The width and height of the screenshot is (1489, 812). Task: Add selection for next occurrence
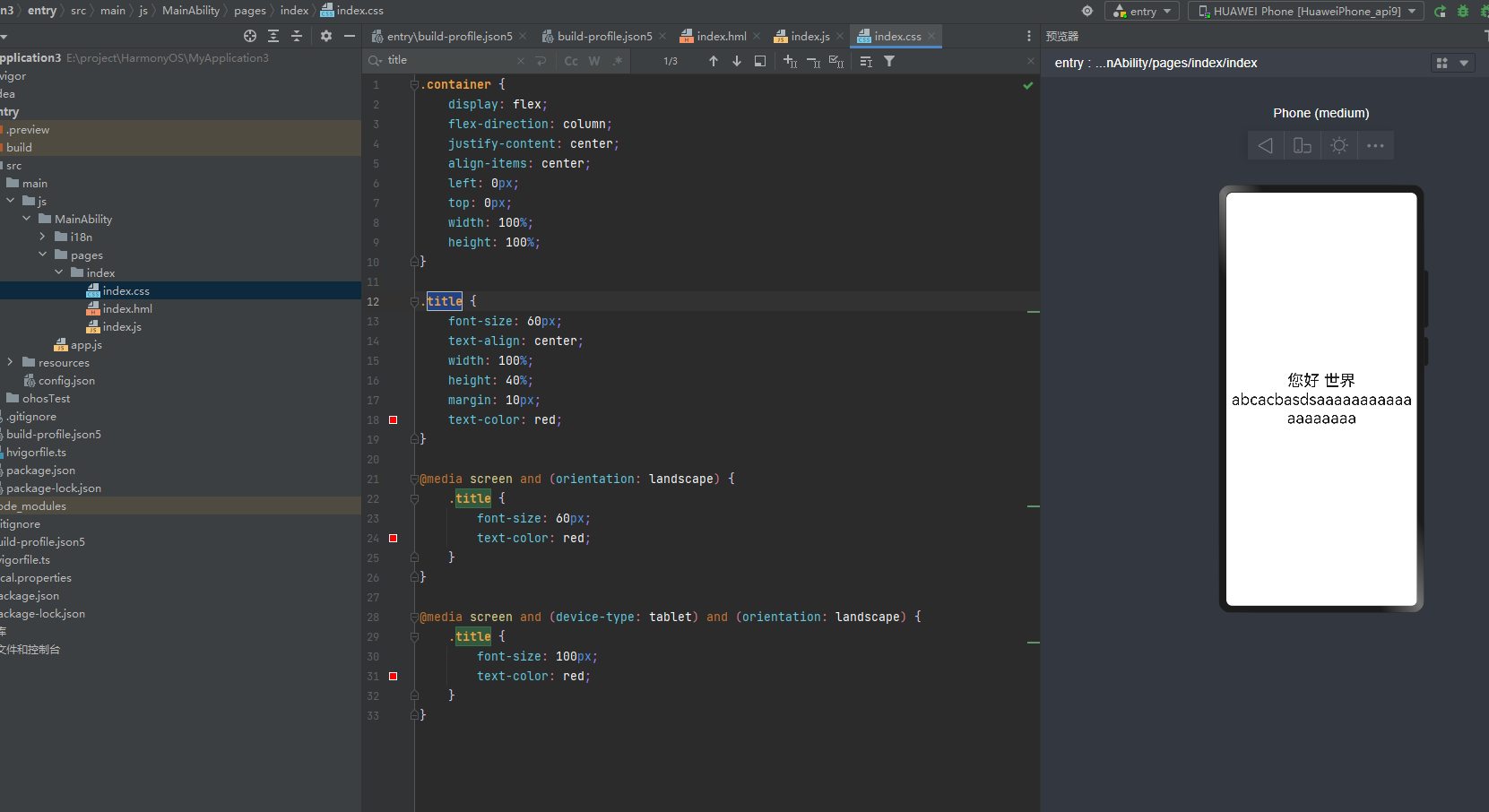click(x=790, y=61)
